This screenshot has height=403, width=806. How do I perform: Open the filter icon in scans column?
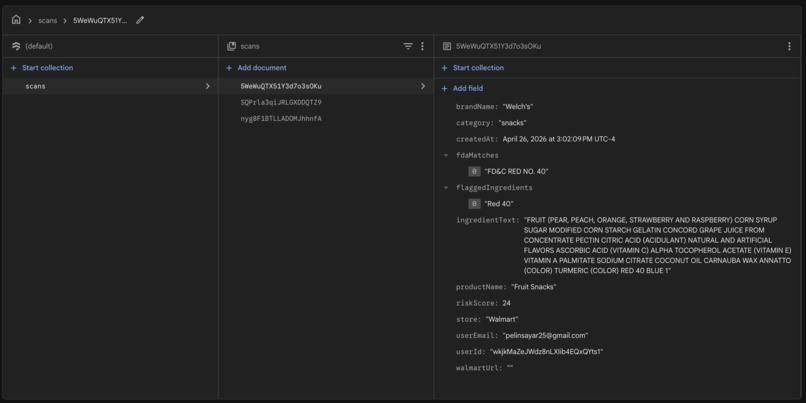408,46
